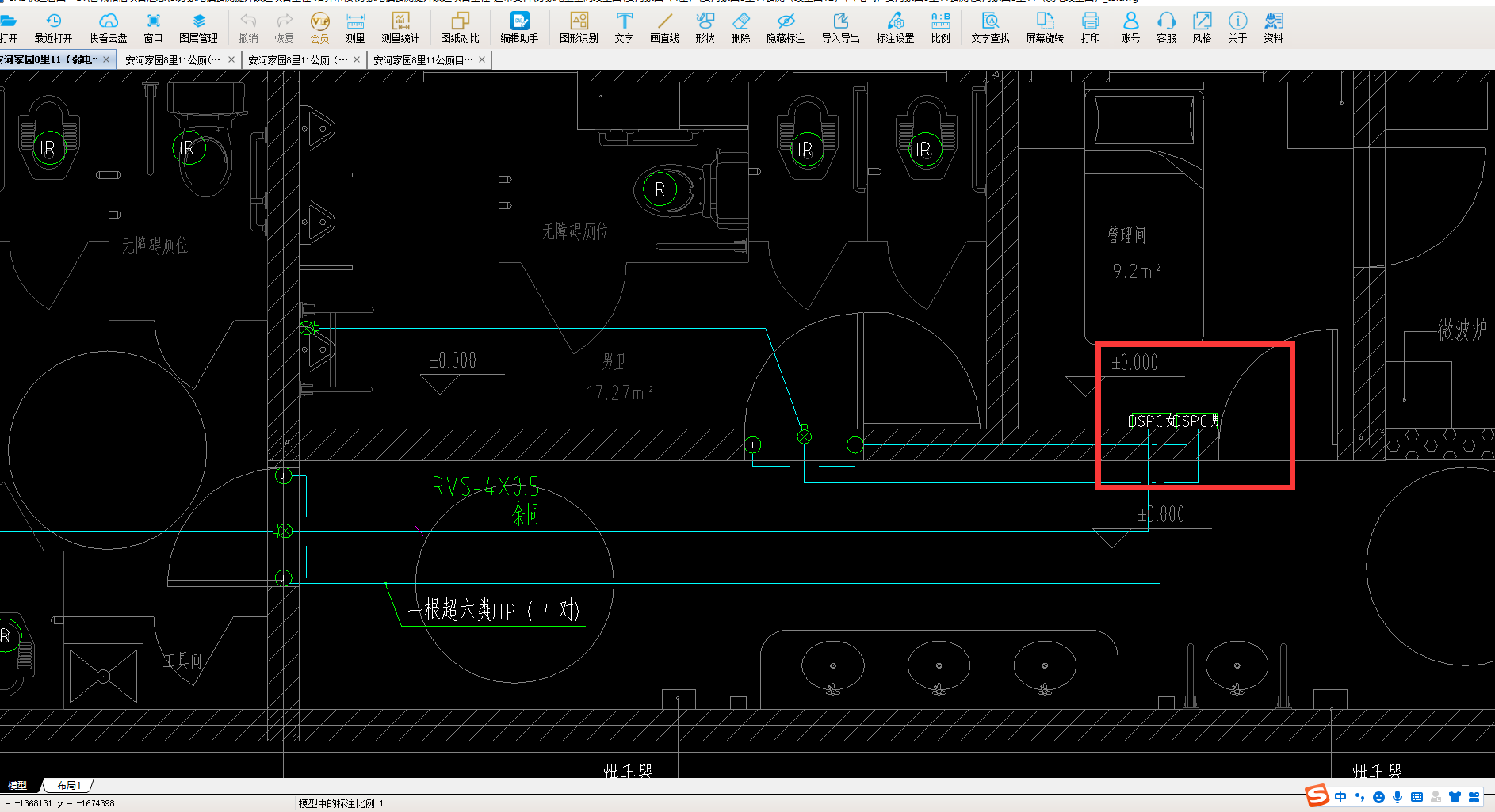
Task: Click the Sogou input method logo
Action: 1317,795
